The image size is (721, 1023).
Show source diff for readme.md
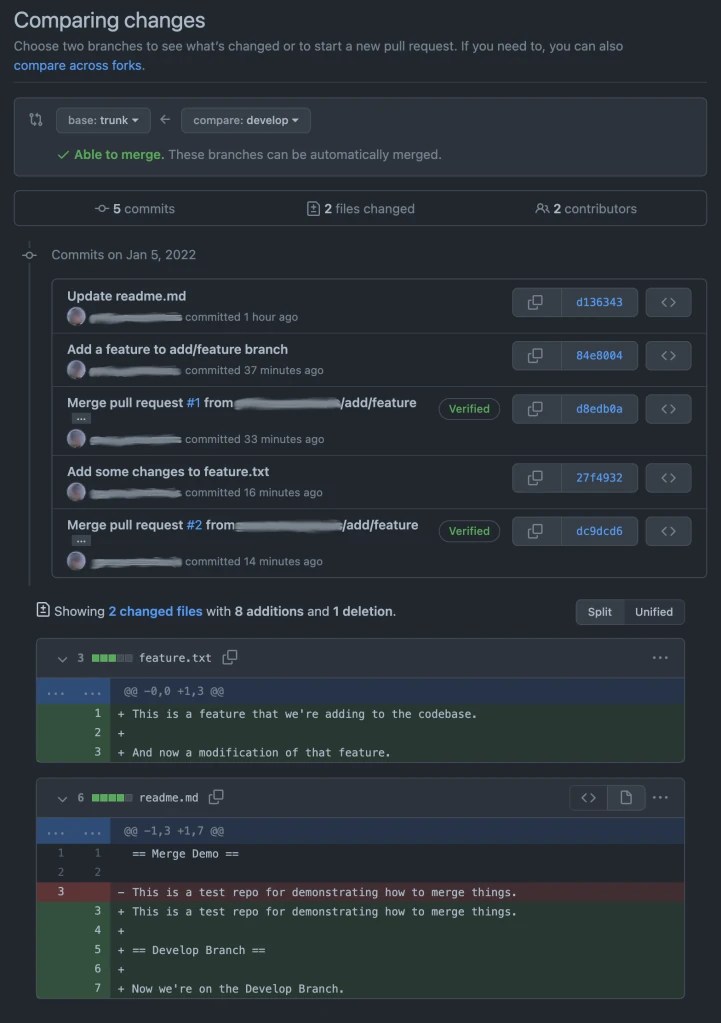(589, 797)
